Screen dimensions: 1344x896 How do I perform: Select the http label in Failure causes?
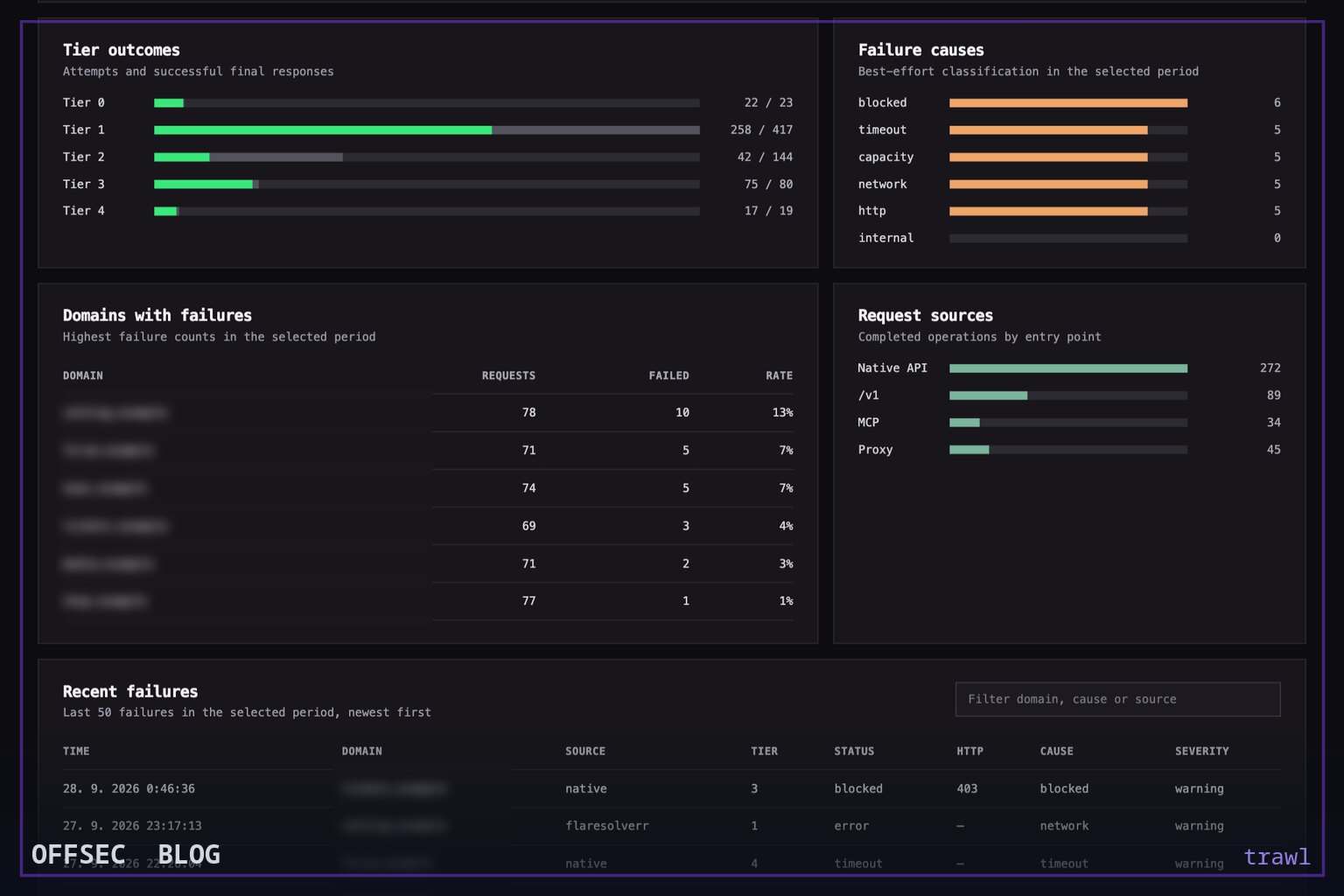point(871,211)
